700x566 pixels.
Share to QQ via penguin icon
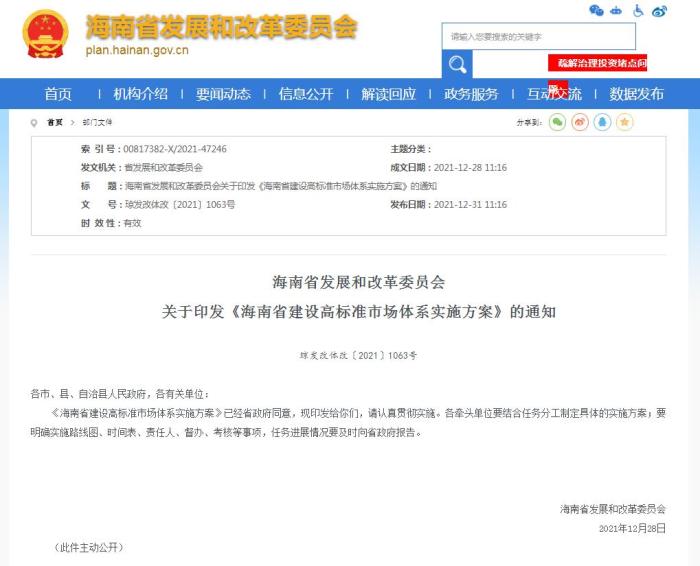tap(602, 122)
